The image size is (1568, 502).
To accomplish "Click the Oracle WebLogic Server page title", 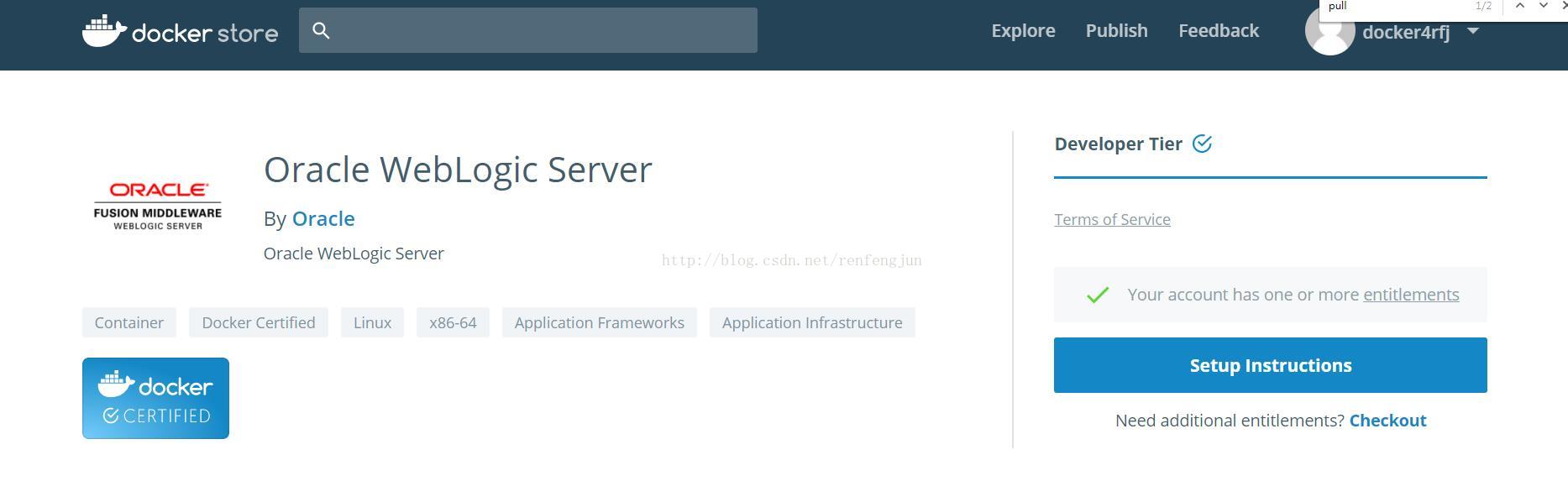I will point(458,170).
